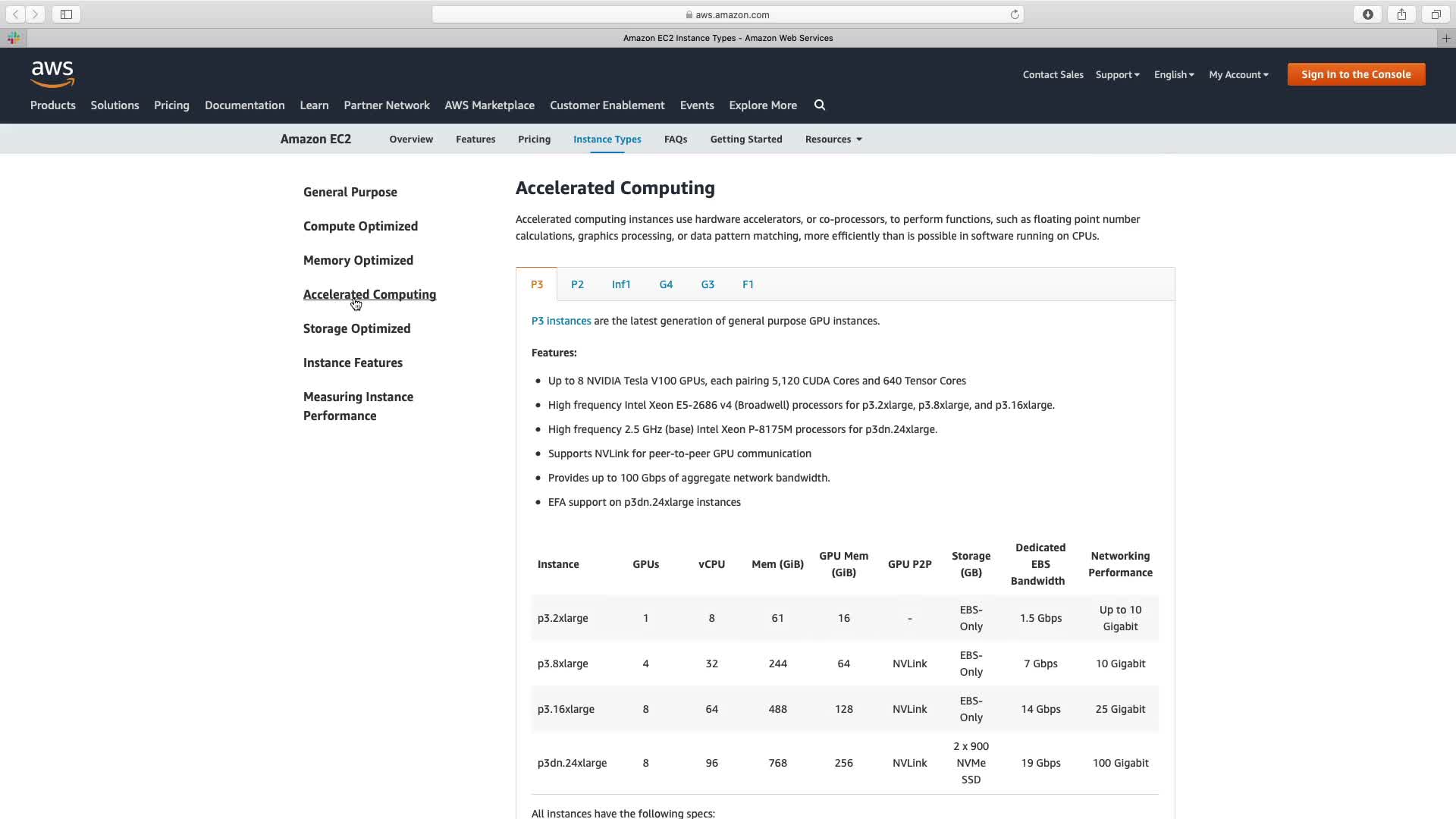Show all tabs overview icon
Image resolution: width=1456 pixels, height=819 pixels.
tap(1436, 14)
